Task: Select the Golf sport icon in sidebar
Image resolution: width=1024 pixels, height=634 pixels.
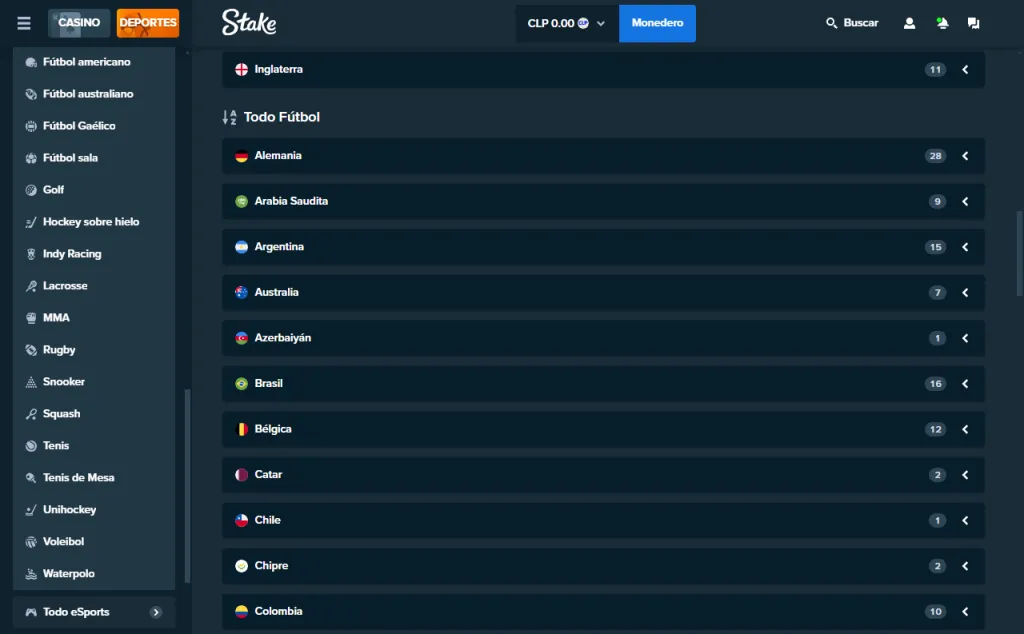Action: tap(30, 189)
